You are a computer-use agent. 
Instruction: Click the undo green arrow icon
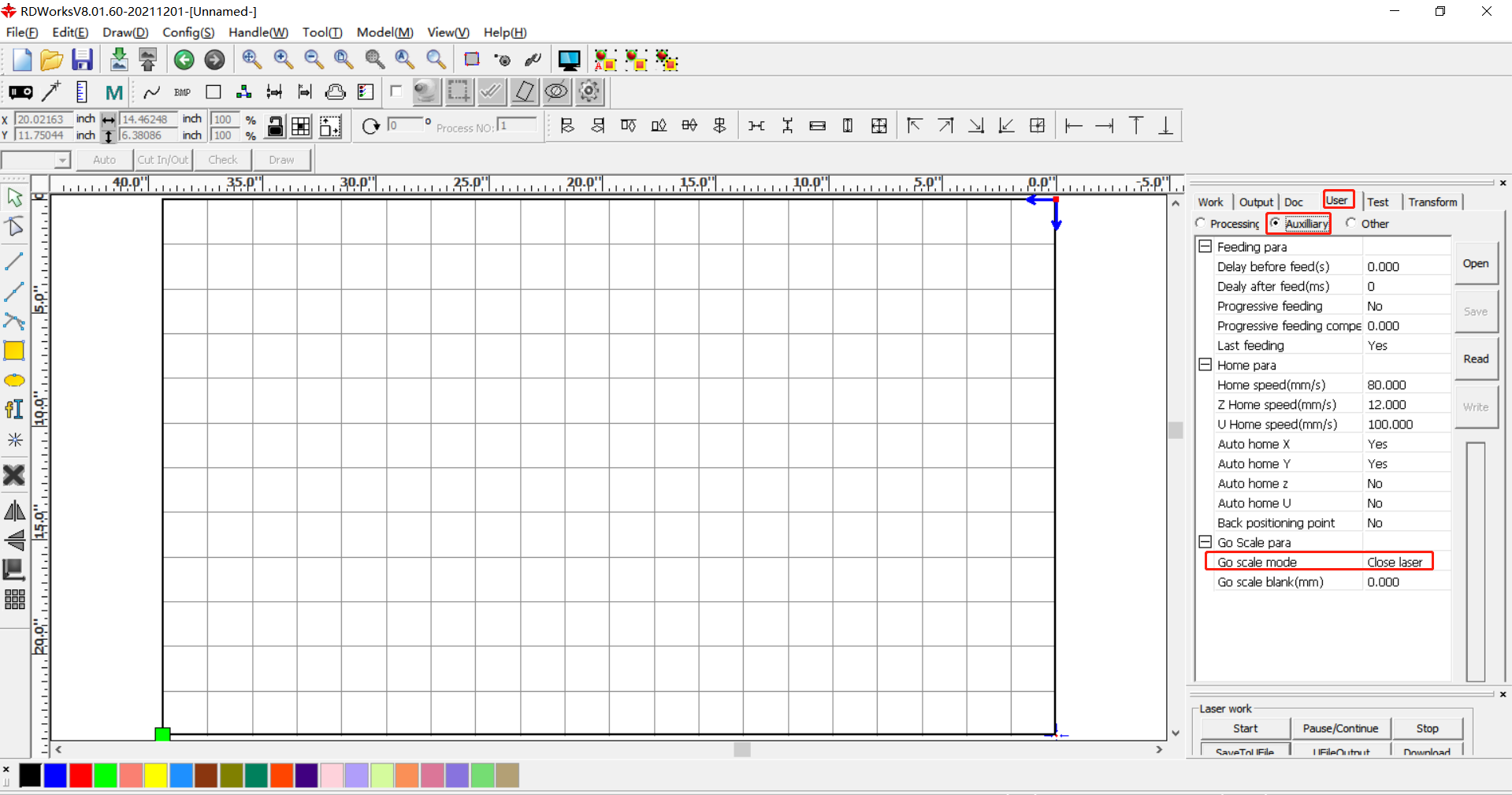click(x=184, y=60)
